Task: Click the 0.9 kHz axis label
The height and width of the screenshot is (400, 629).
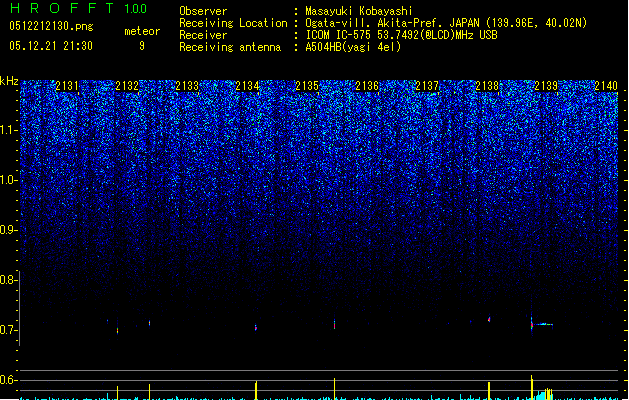Action: point(9,230)
